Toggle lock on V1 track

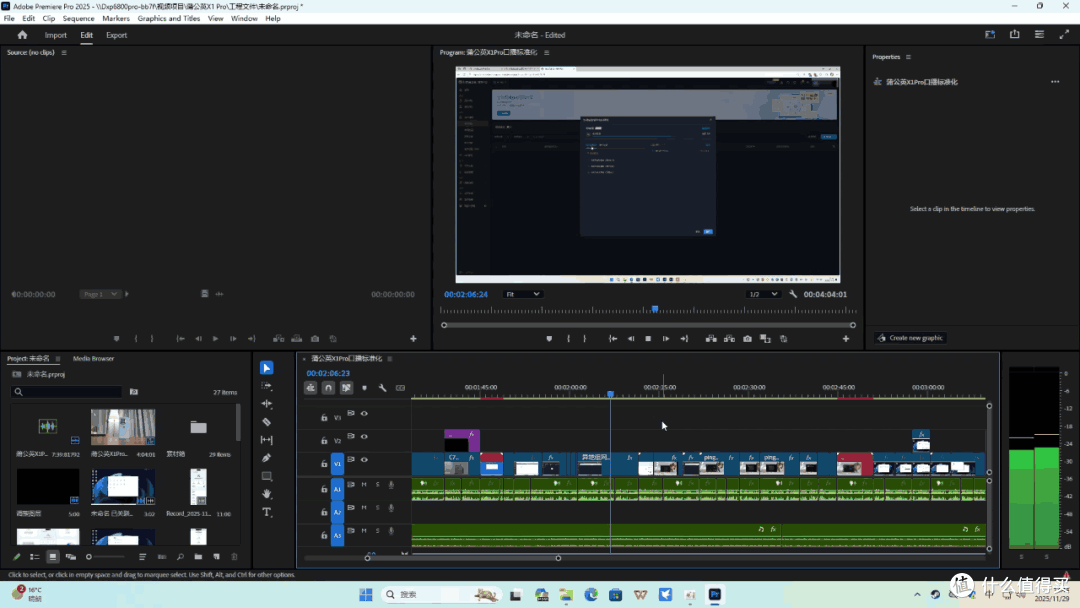(324, 463)
